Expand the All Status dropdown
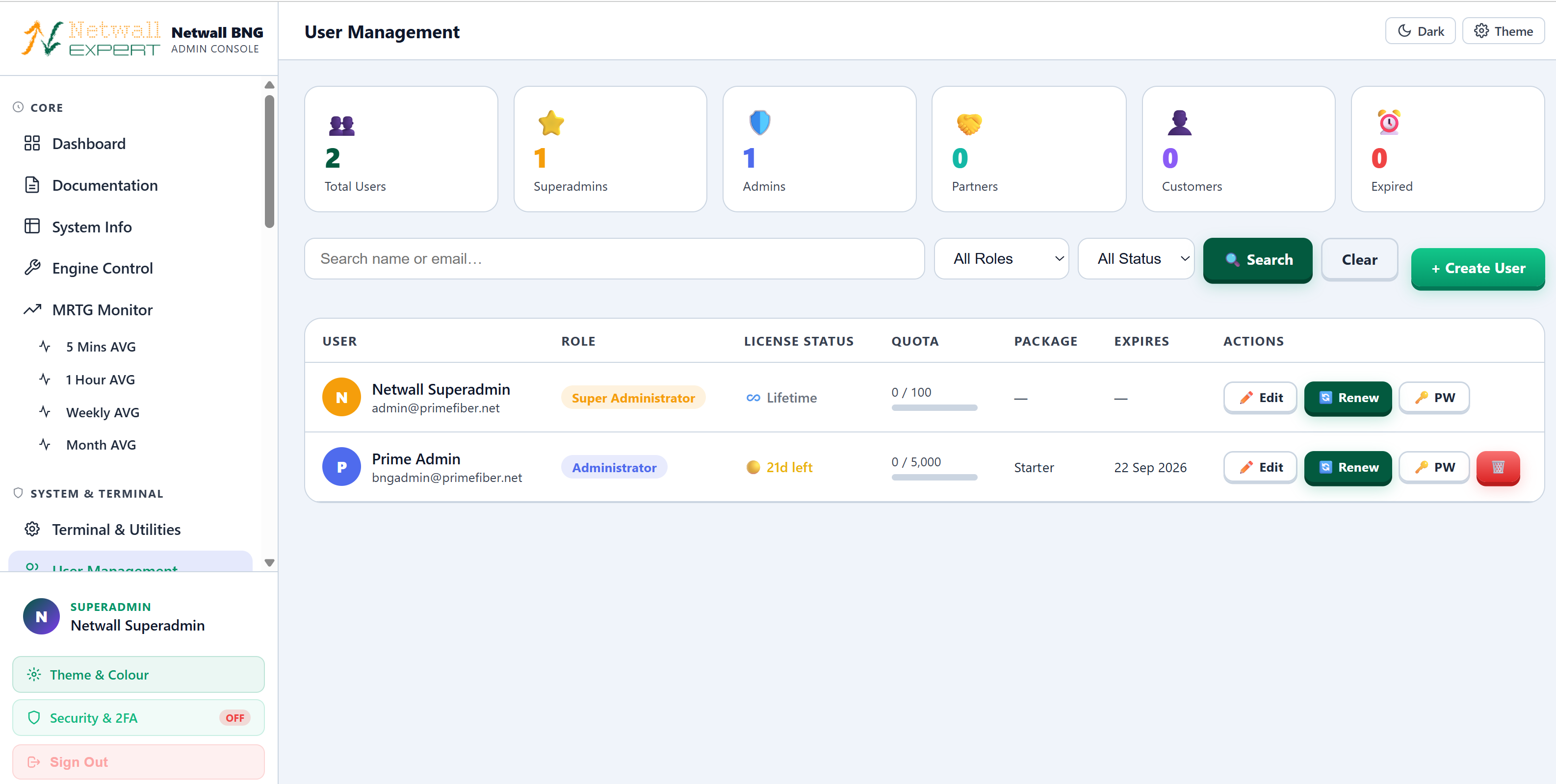The height and width of the screenshot is (784, 1556). pos(1136,259)
